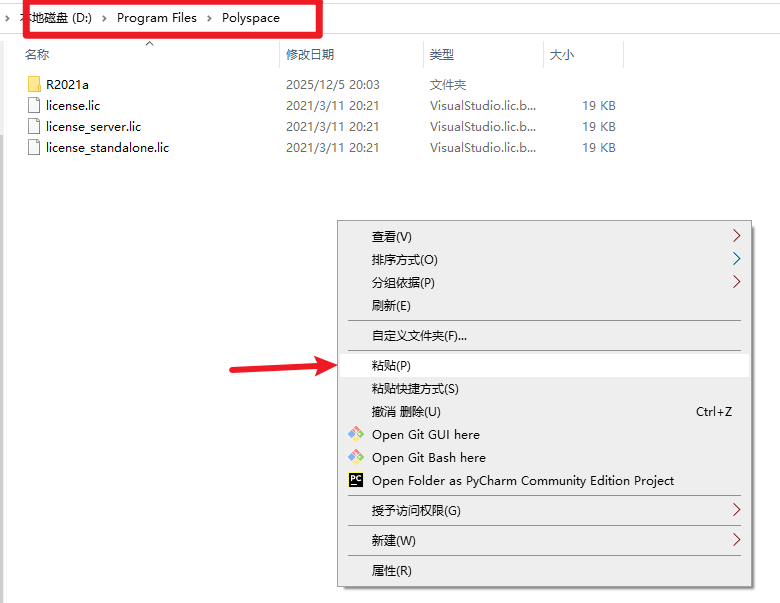Click the 查看(V) context menu entry
This screenshot has height=603, width=780.
pos(544,236)
